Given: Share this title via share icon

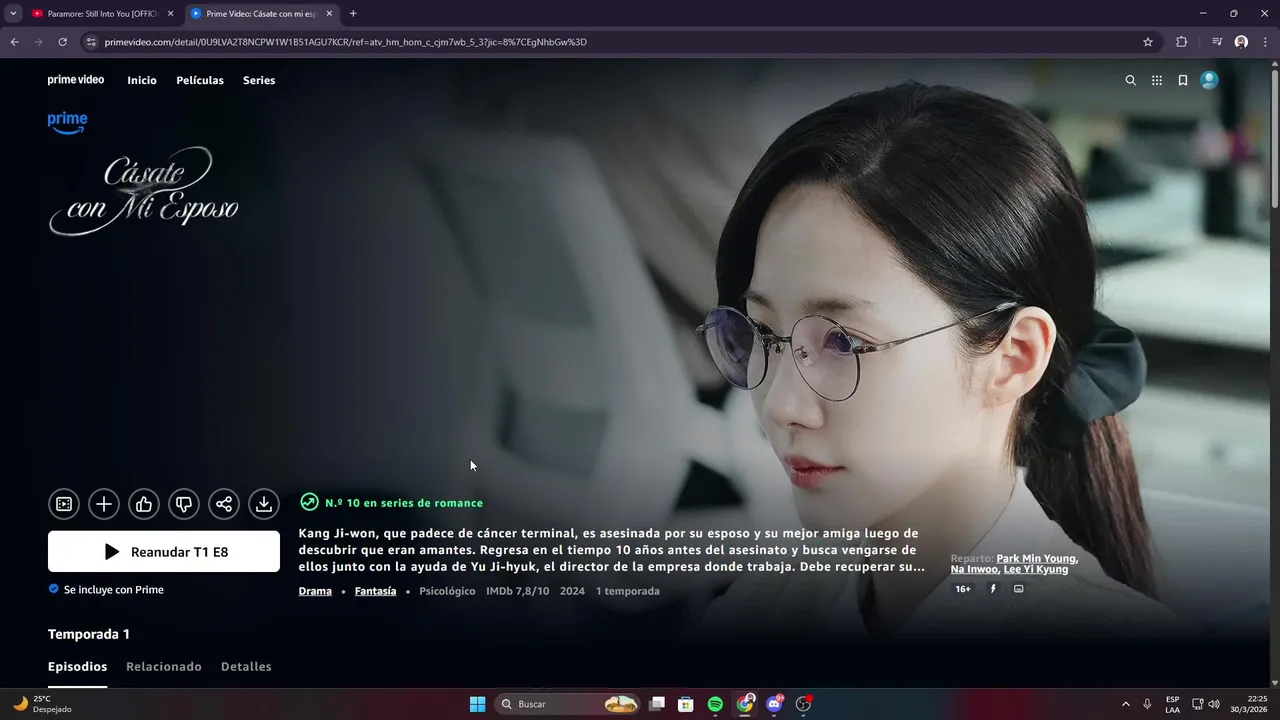Looking at the screenshot, I should tap(224, 504).
